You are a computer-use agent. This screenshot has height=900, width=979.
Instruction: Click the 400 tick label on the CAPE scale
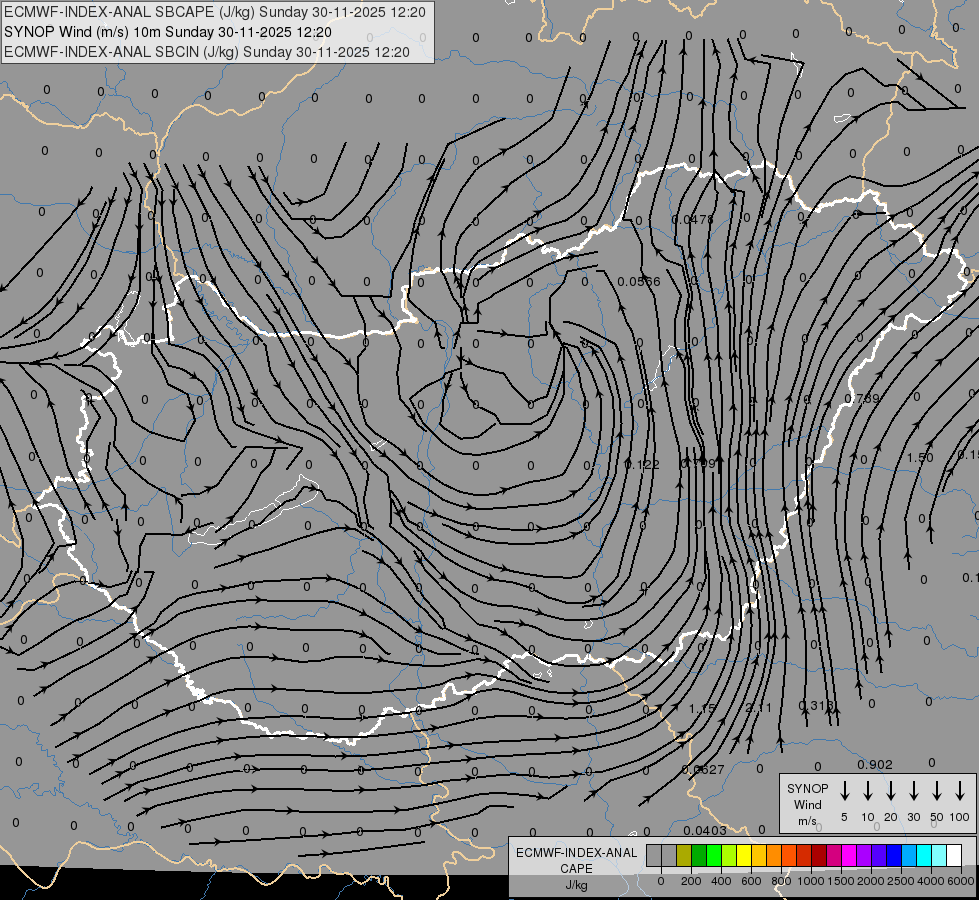[721, 881]
